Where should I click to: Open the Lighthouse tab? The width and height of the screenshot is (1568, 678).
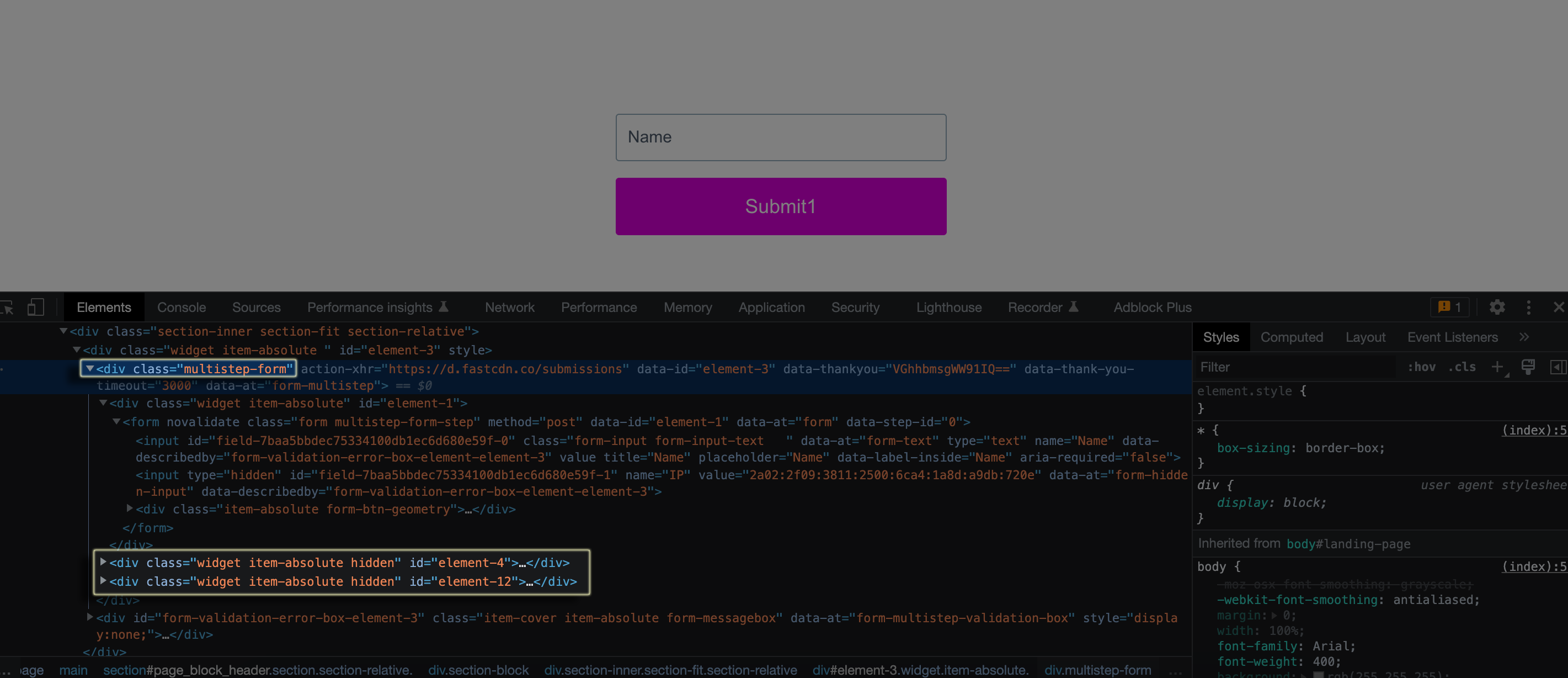pos(949,307)
